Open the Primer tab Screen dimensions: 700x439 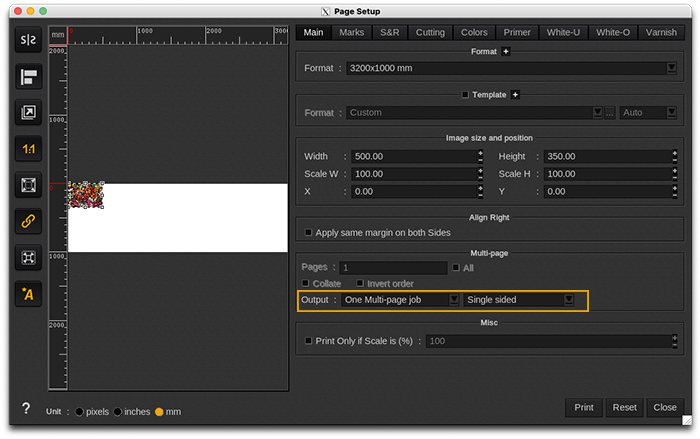click(517, 33)
